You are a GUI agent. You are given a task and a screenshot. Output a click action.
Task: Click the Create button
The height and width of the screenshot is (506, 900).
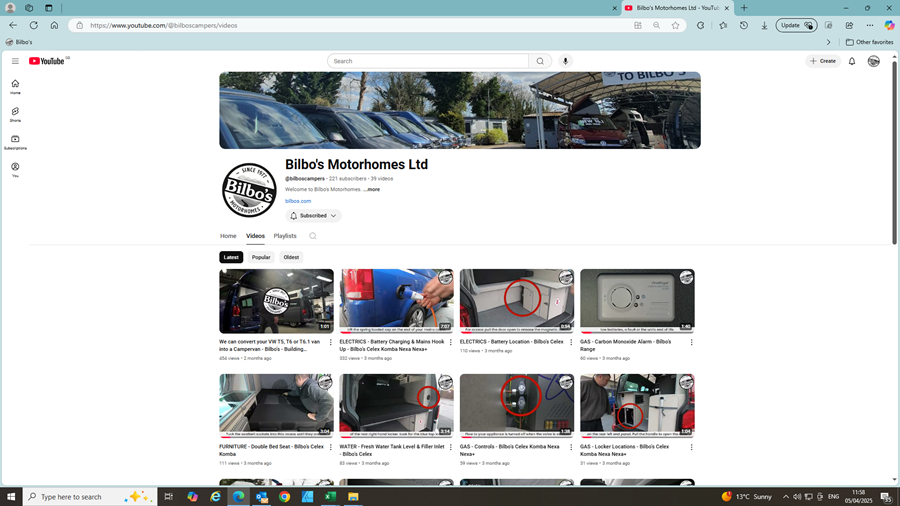tap(823, 61)
